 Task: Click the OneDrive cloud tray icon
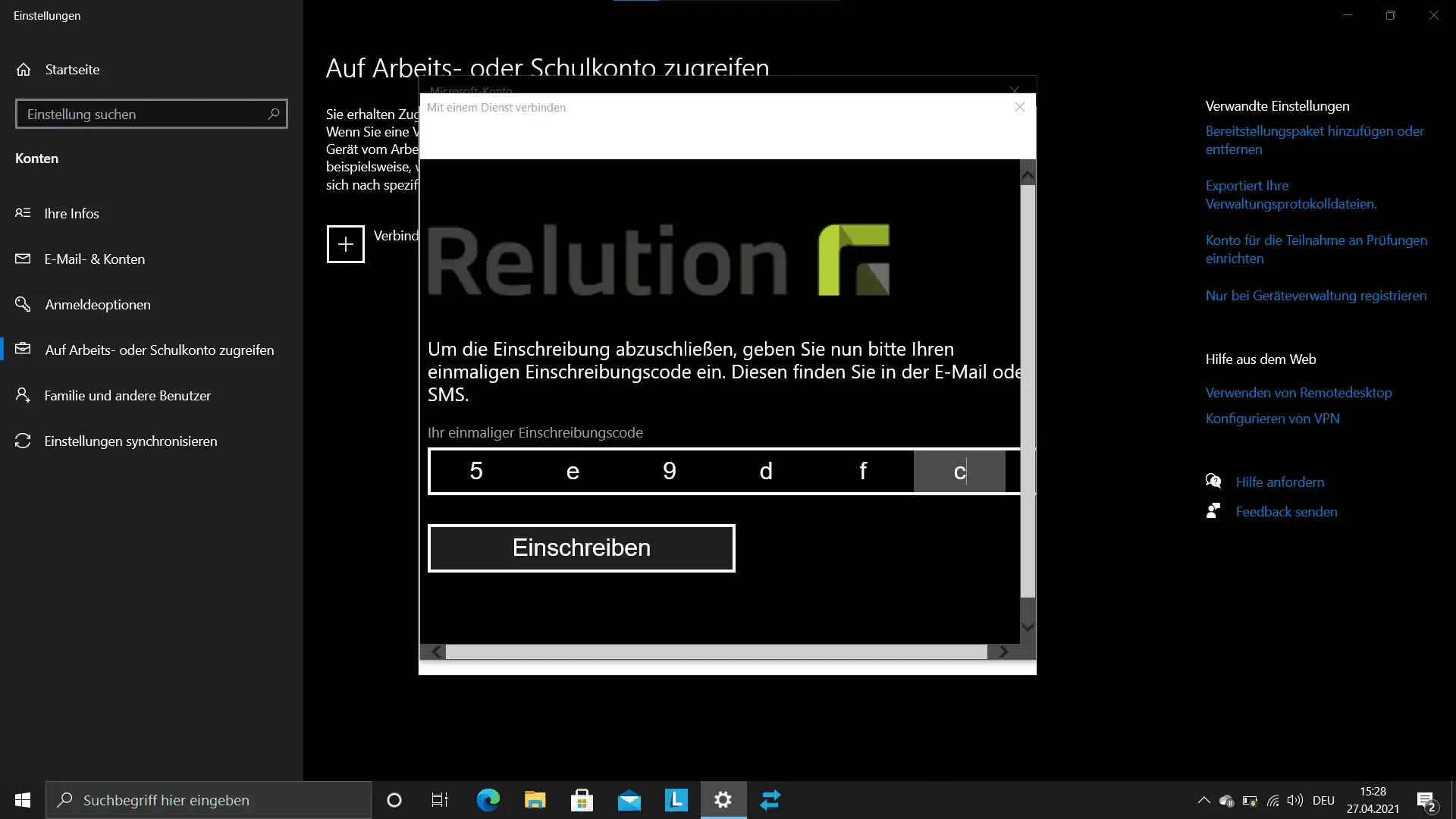pyautogui.click(x=1226, y=801)
